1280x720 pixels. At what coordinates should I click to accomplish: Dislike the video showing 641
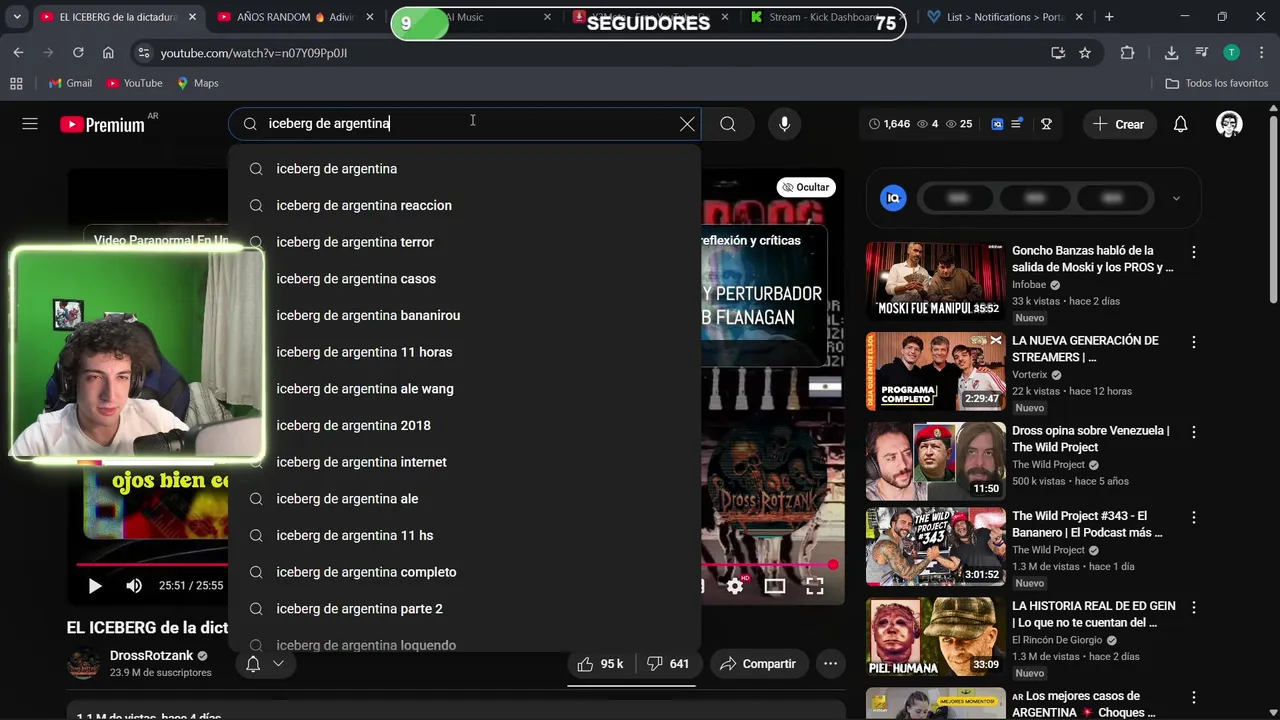(667, 664)
